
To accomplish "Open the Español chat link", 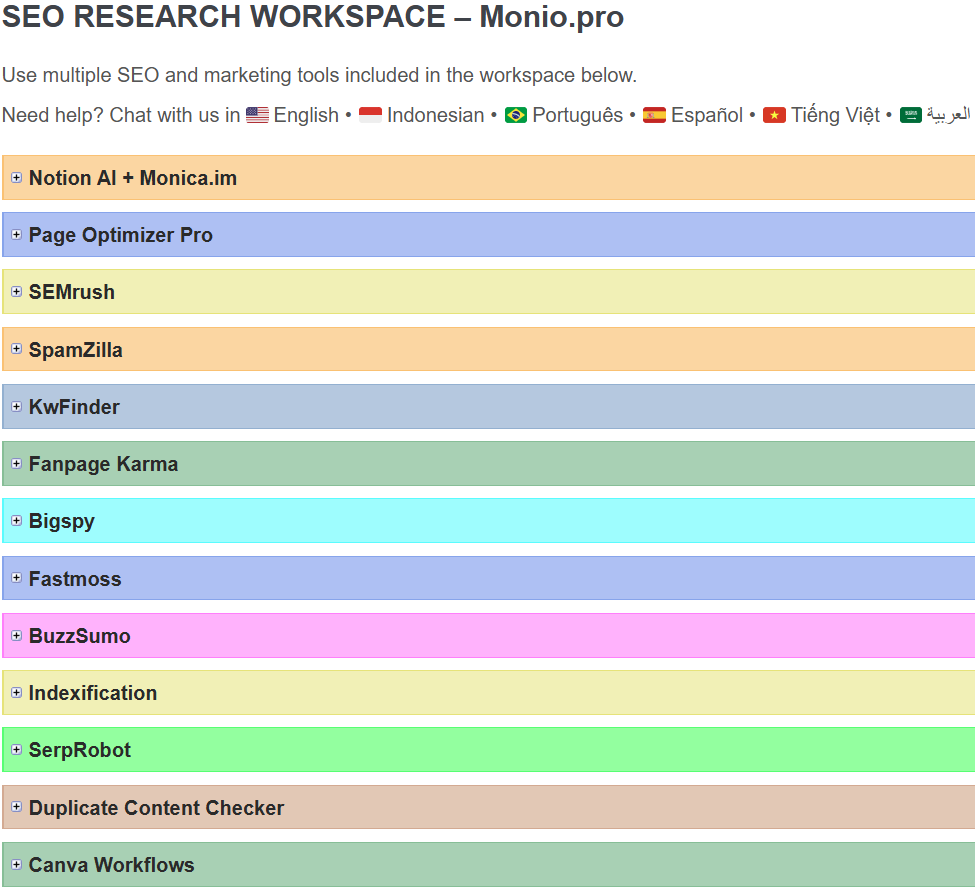I will click(707, 115).
